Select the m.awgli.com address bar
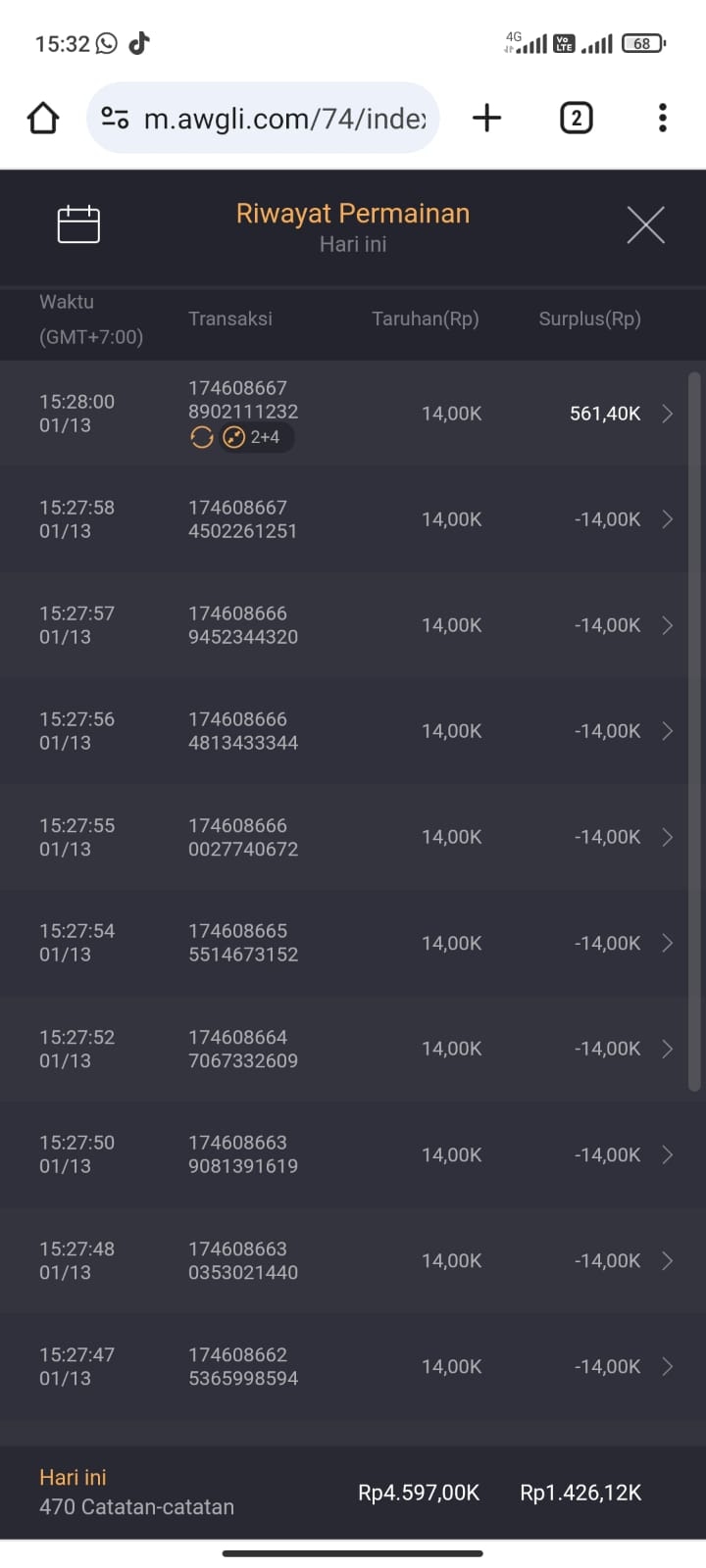706x1568 pixels. pyautogui.click(x=284, y=119)
